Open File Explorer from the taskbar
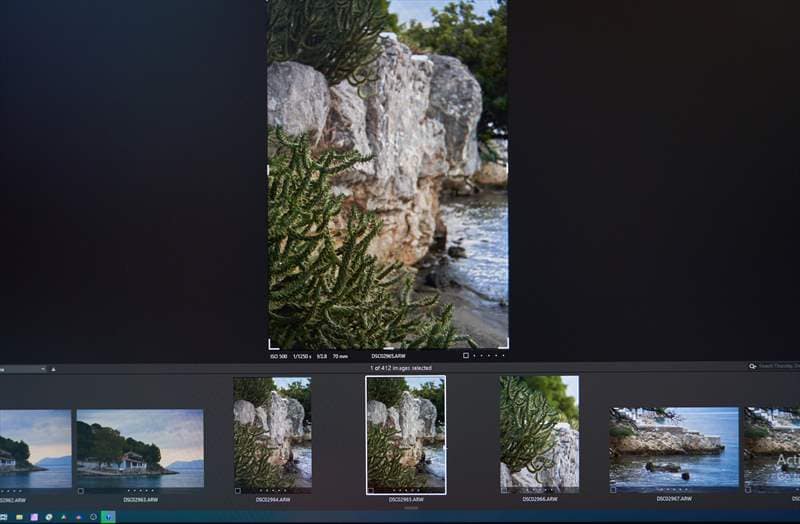Viewport: 800px width, 524px height. (19, 517)
